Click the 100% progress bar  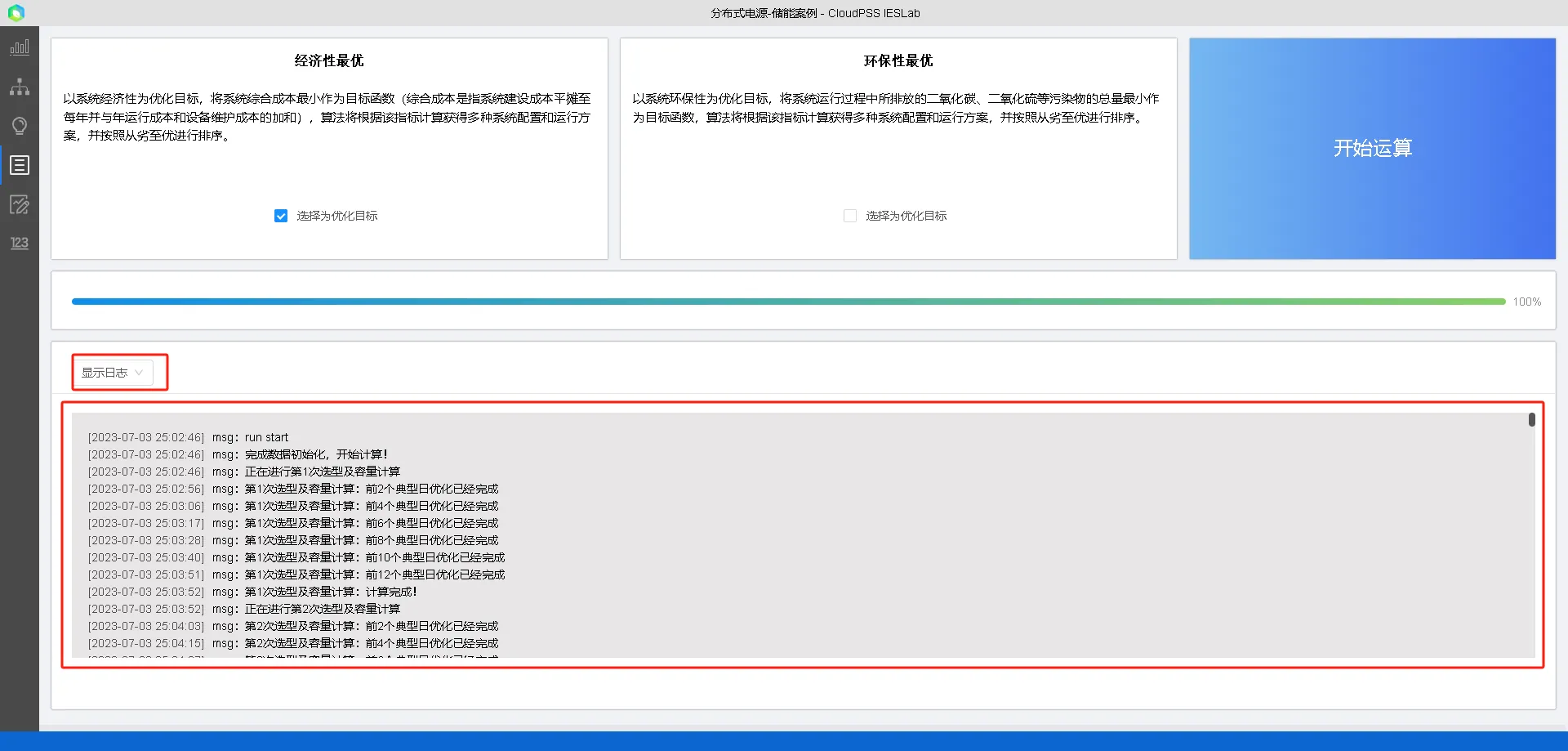tap(788, 302)
